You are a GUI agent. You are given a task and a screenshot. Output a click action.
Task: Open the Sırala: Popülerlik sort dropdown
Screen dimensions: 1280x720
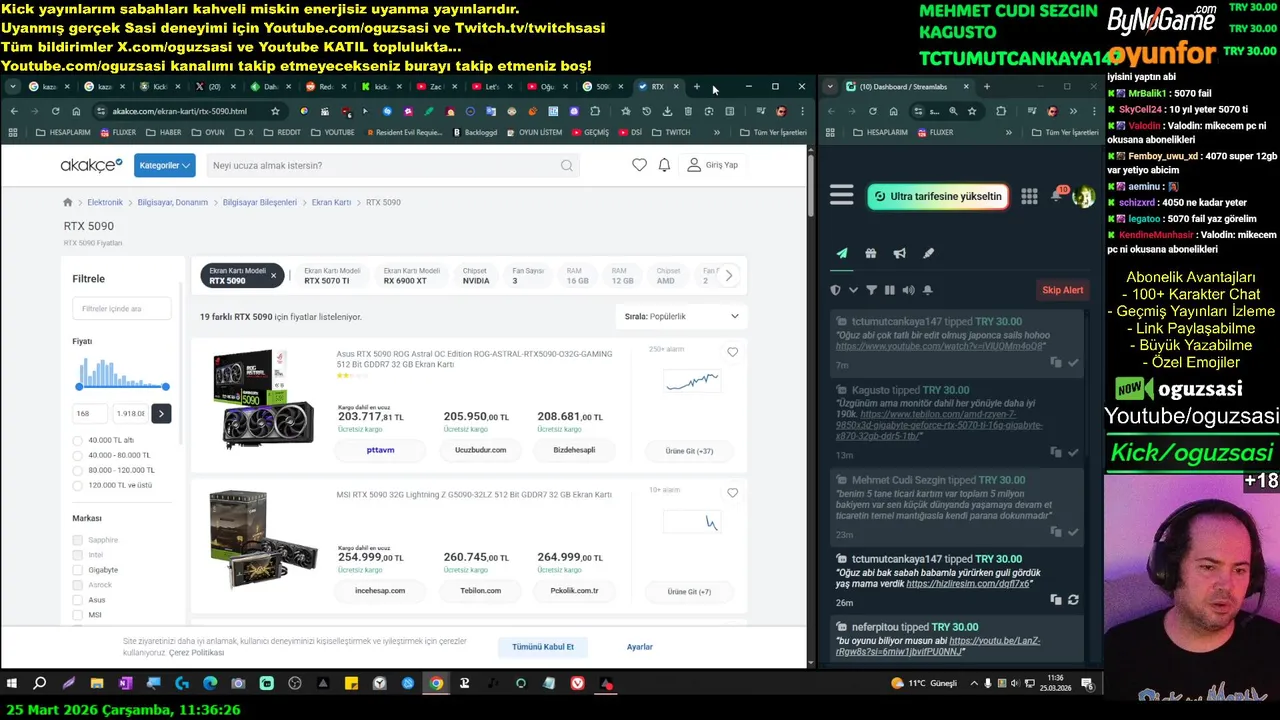point(682,316)
